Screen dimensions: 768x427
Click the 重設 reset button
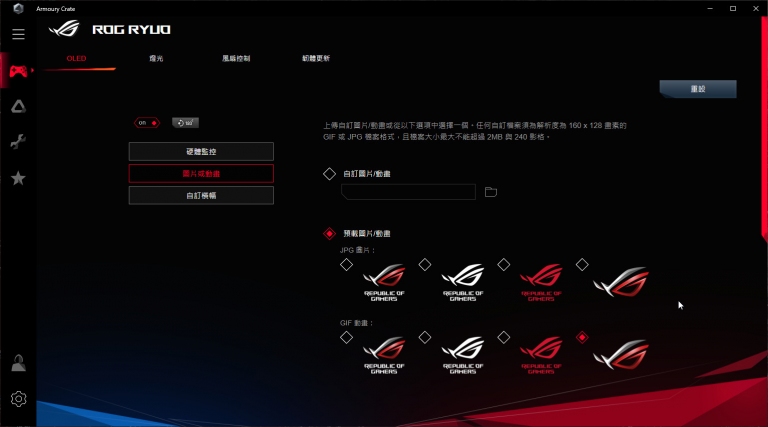698,89
